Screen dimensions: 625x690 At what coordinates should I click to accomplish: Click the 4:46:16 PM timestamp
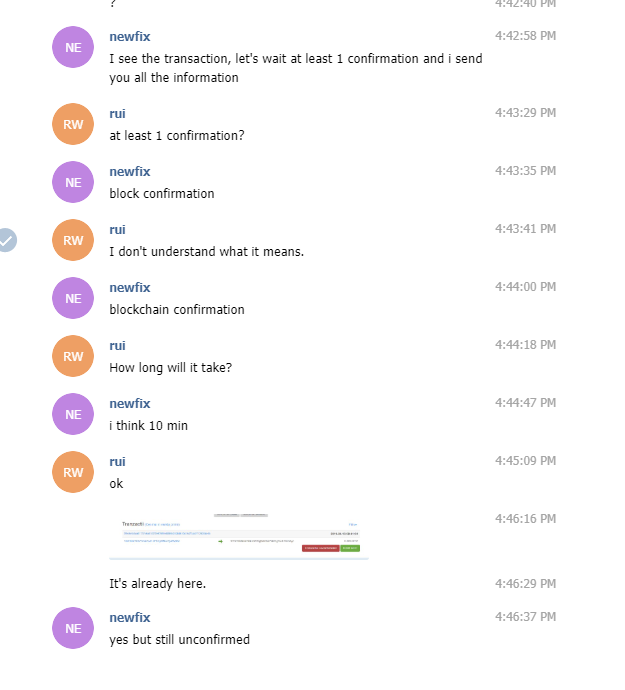tap(526, 519)
